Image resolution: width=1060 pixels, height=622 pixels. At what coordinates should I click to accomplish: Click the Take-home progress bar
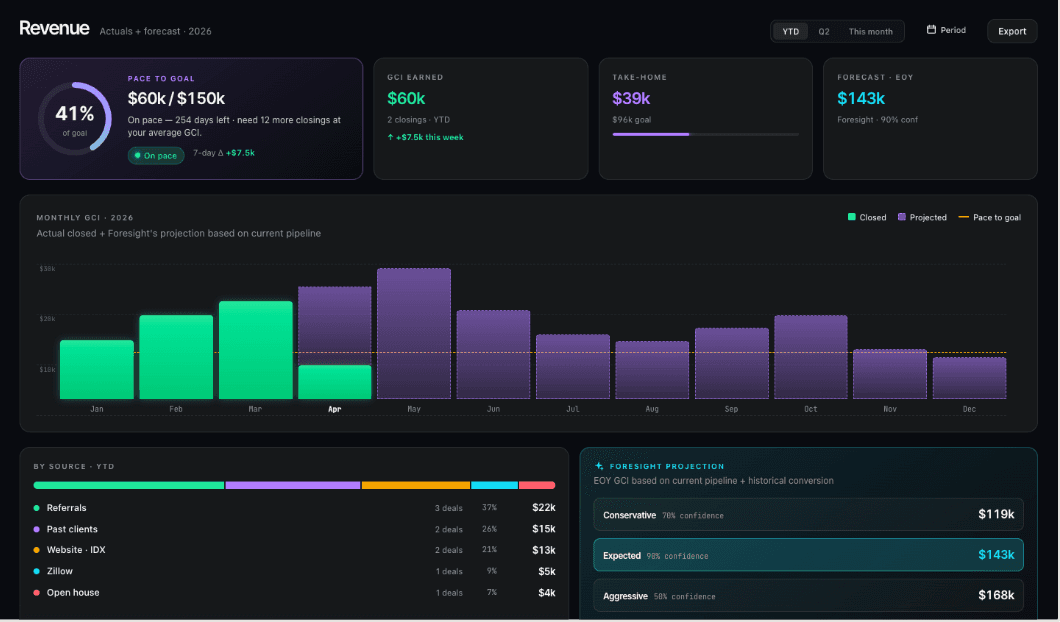click(x=705, y=135)
